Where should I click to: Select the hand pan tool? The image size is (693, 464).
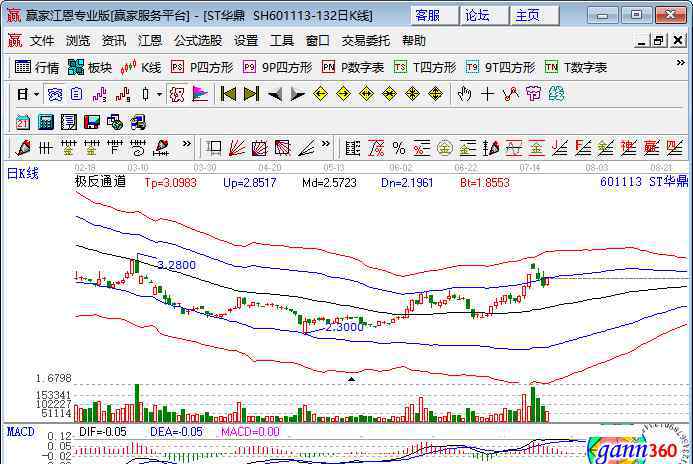(464, 94)
